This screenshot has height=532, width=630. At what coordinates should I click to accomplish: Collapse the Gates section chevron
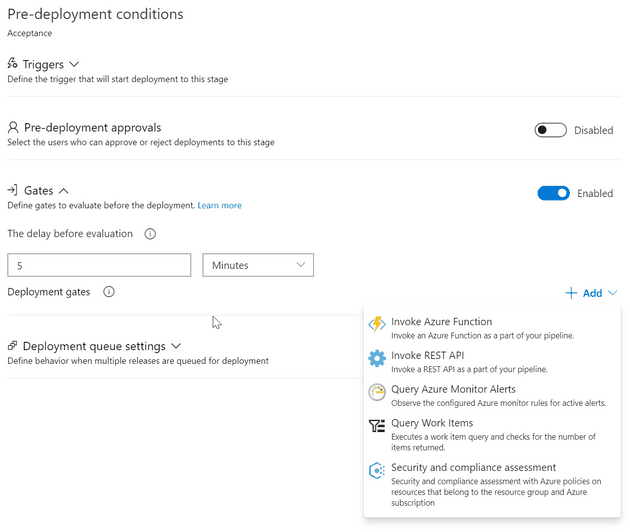point(63,191)
